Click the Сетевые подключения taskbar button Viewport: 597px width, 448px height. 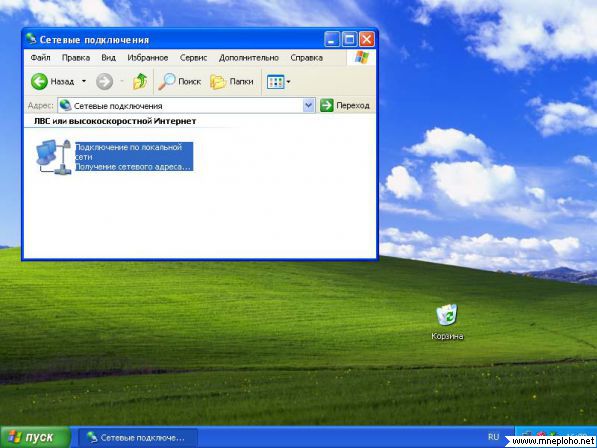click(x=138, y=438)
